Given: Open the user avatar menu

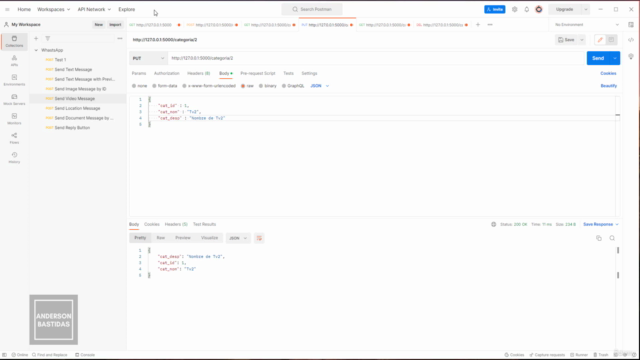Looking at the screenshot, I should pyautogui.click(x=539, y=9).
